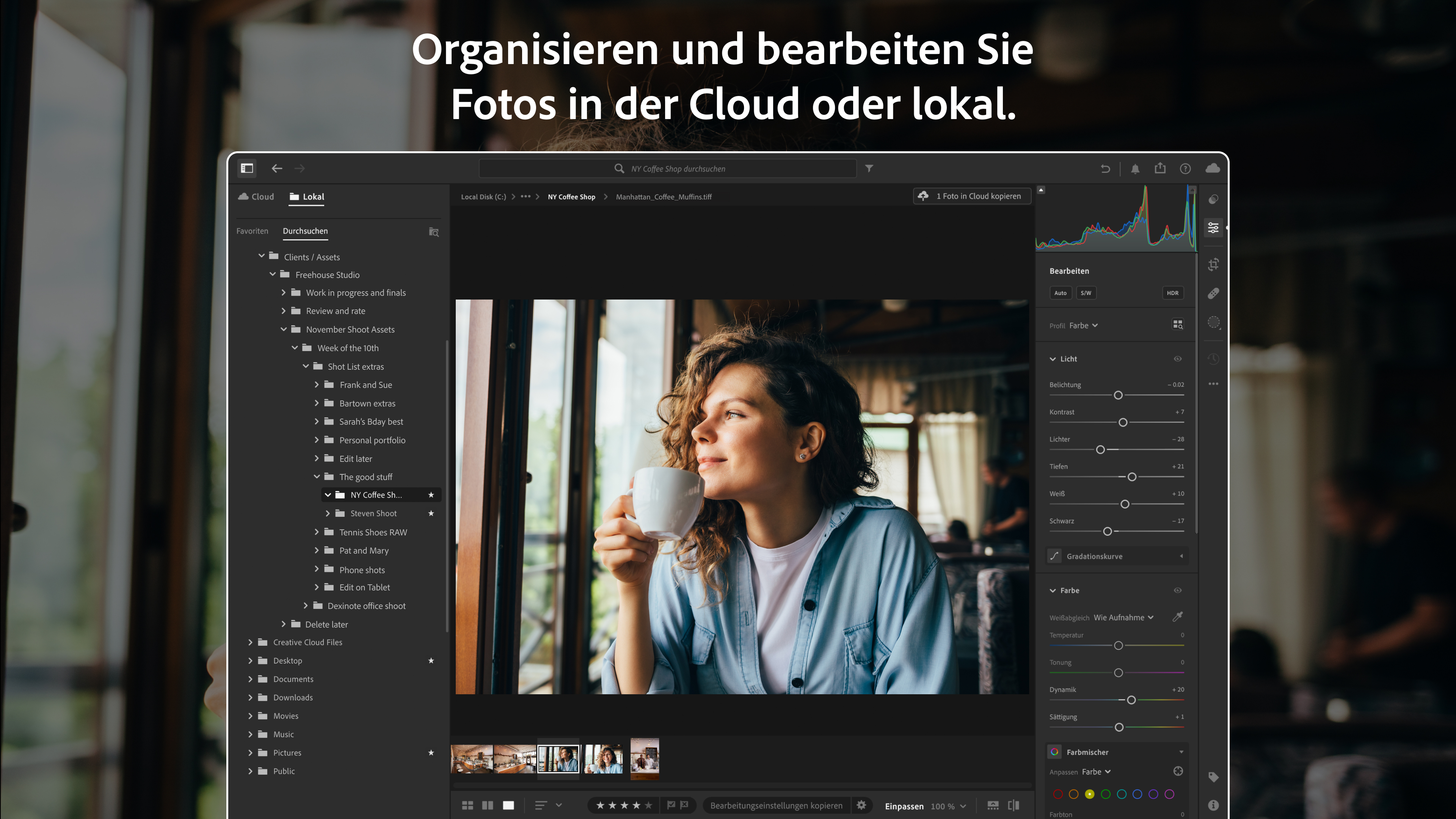Click the undo arrow icon

click(1106, 168)
